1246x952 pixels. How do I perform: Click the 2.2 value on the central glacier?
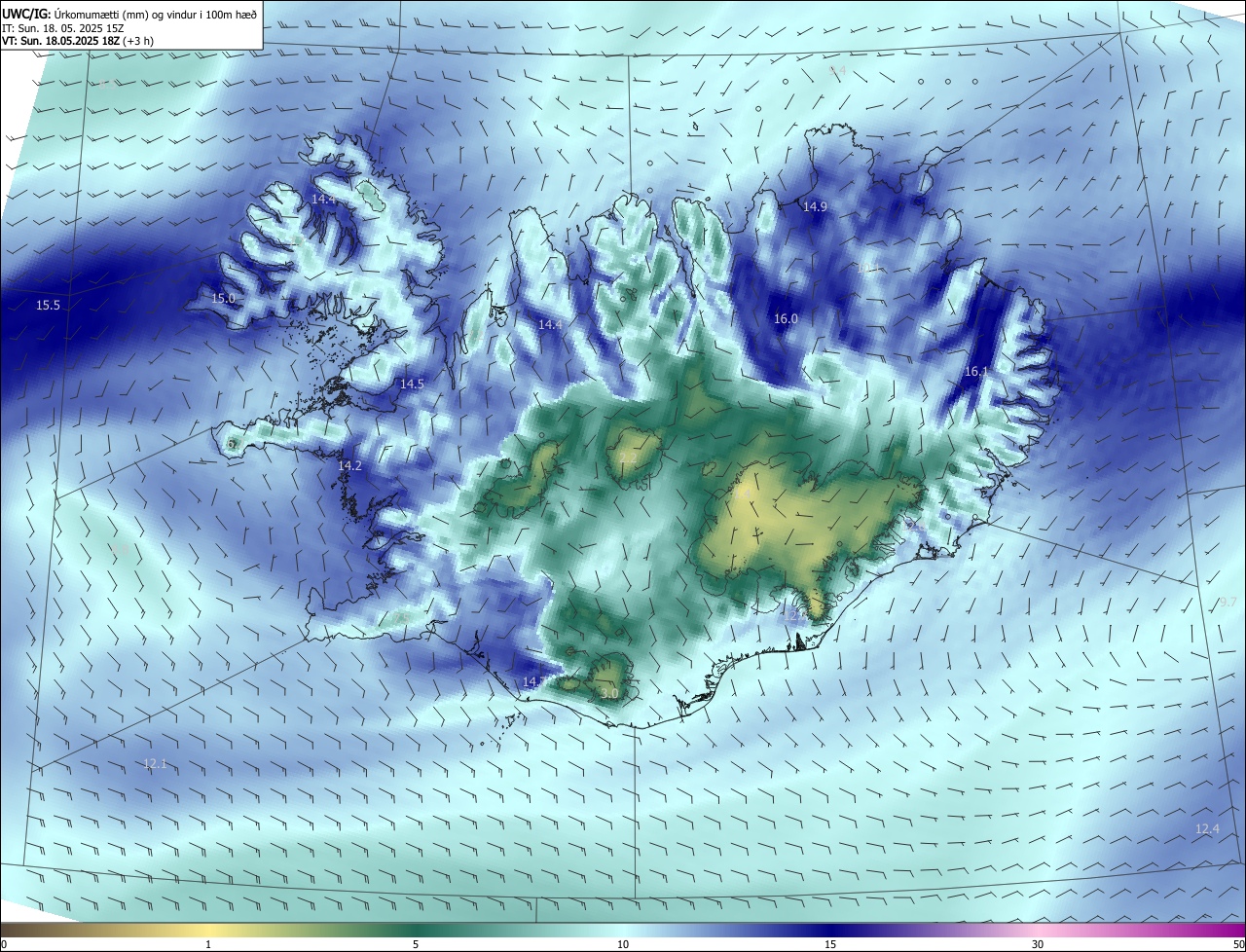click(628, 458)
